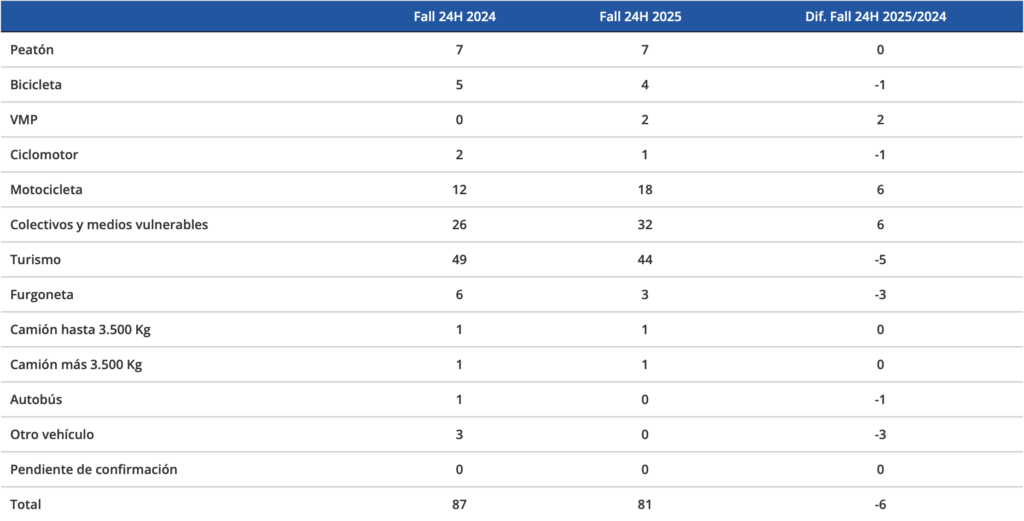Screen dimensions: 1024x521
Task: Click the Total 2024 value 87
Action: tap(459, 505)
